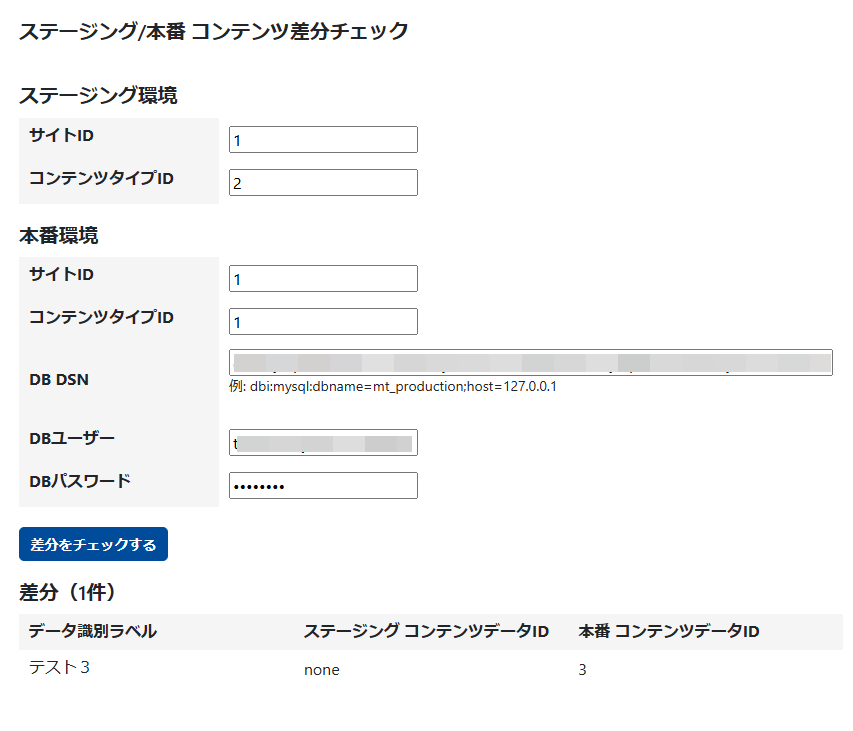
Task: Click the コンテンツタイプID label under 本番環境
Action: click(101, 317)
